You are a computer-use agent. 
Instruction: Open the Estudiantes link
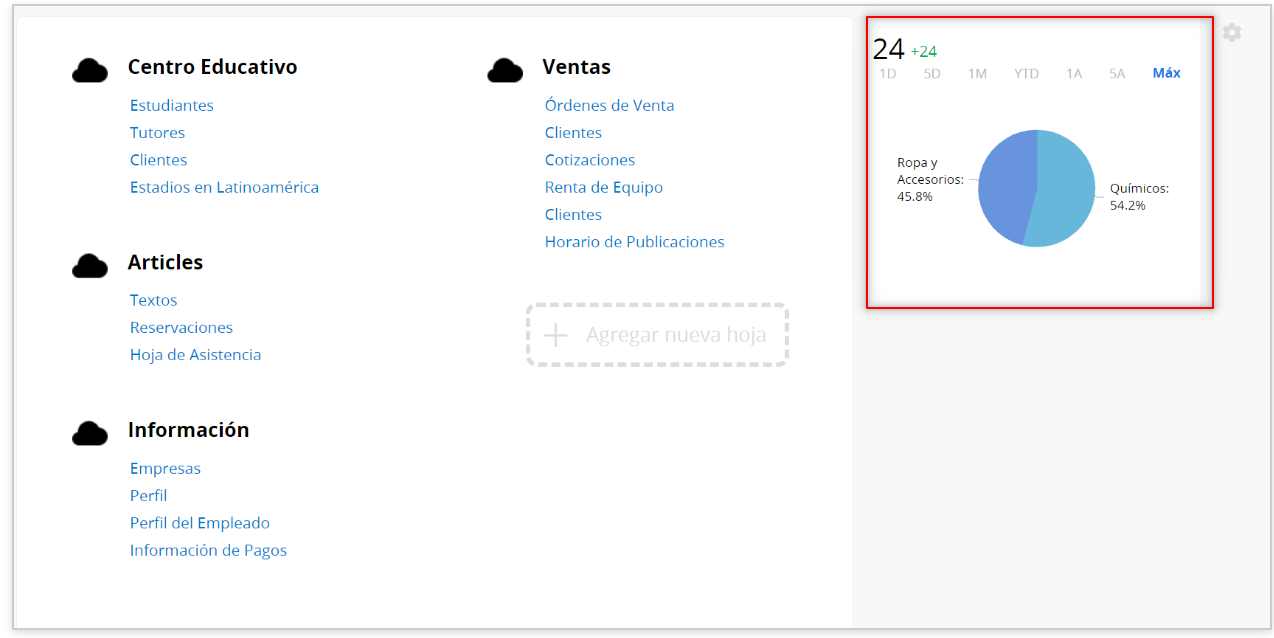[x=172, y=105]
